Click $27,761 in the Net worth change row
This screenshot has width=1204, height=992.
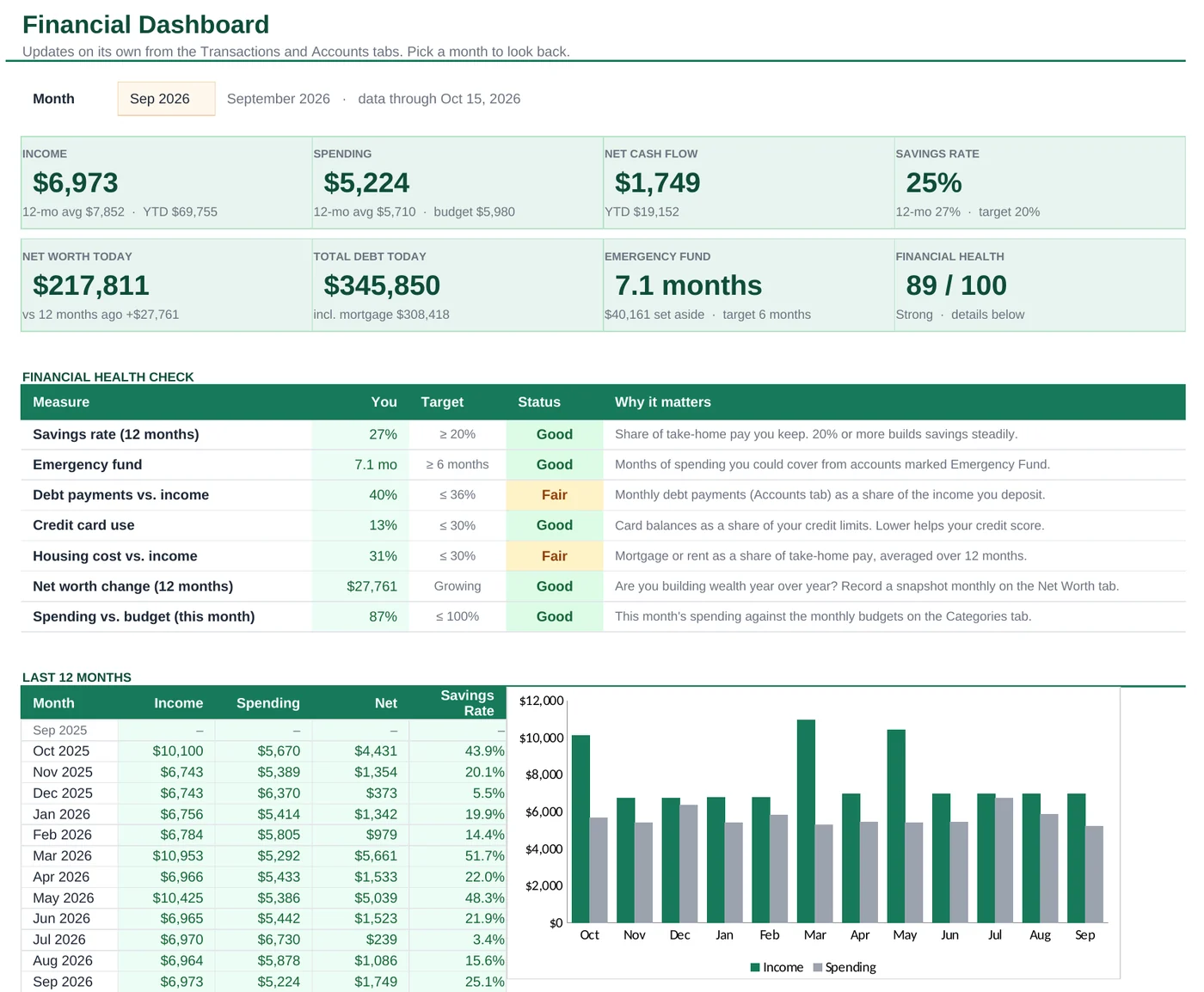coord(372,586)
